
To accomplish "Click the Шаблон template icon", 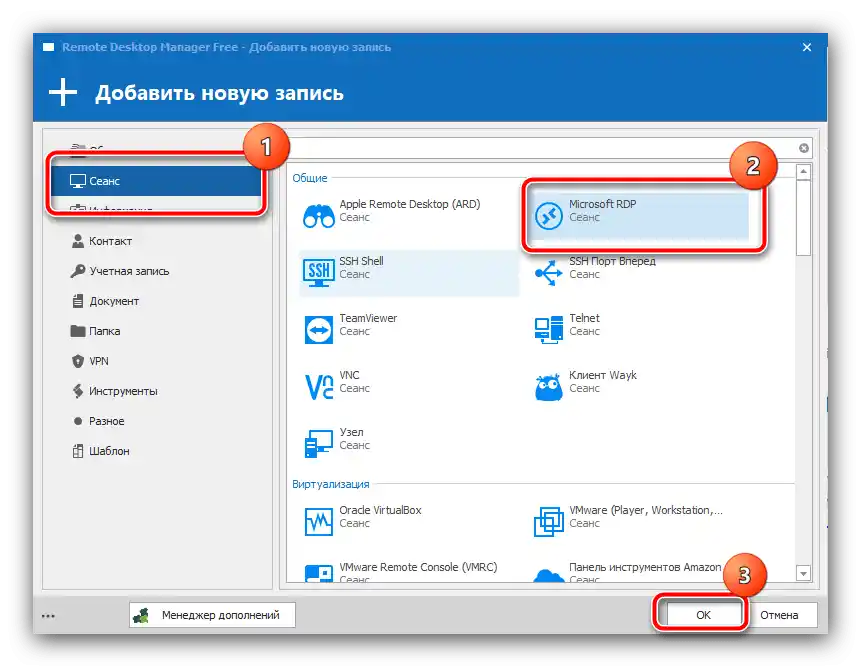I will coord(78,451).
